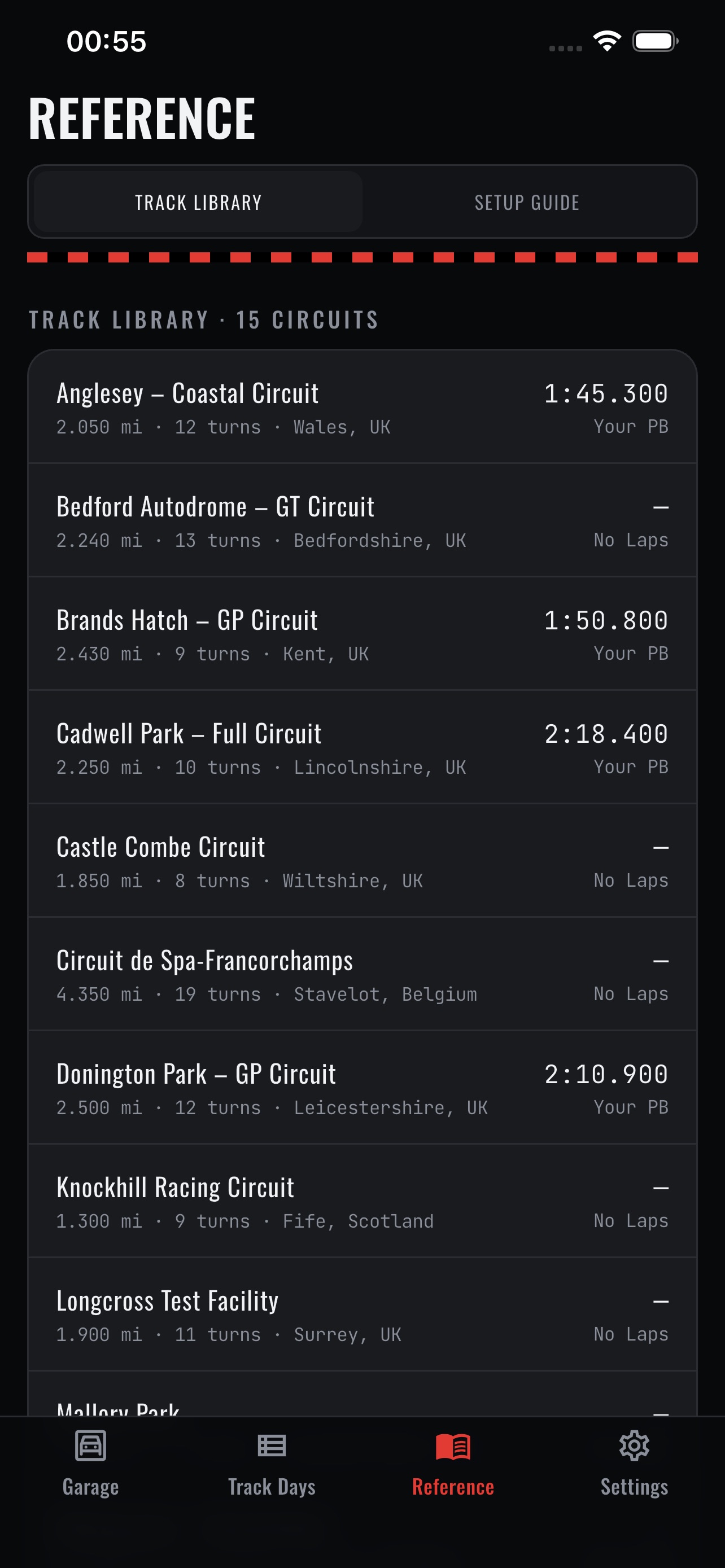Select the Track Library tab
This screenshot has height=1568, width=725.
[198, 202]
